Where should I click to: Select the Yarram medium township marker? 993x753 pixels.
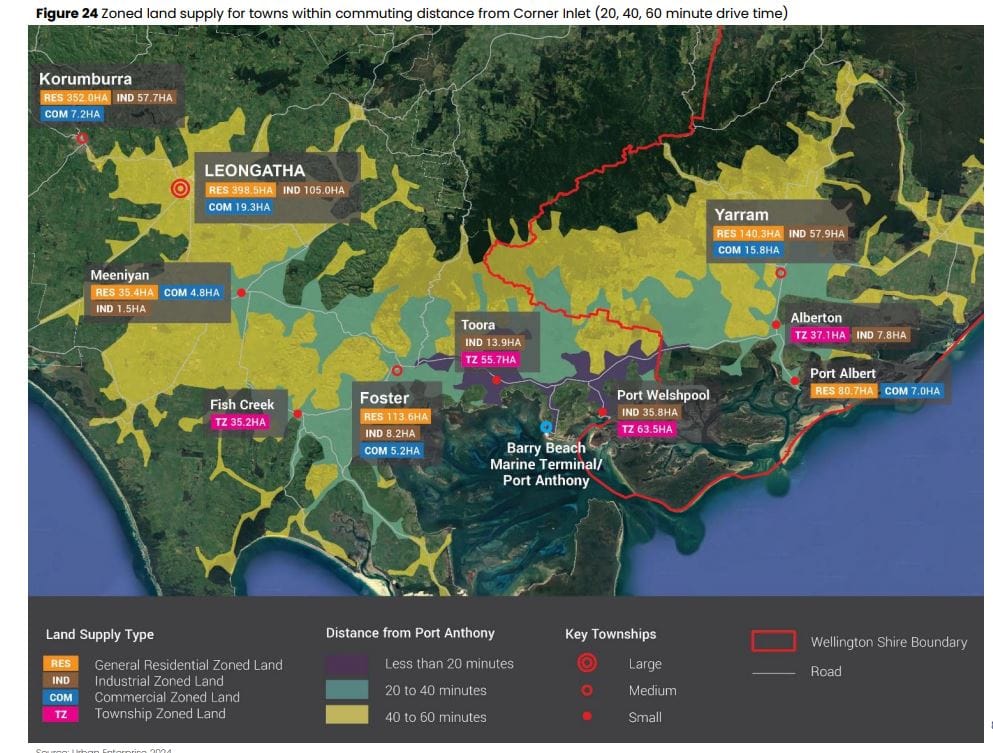pyautogui.click(x=781, y=273)
